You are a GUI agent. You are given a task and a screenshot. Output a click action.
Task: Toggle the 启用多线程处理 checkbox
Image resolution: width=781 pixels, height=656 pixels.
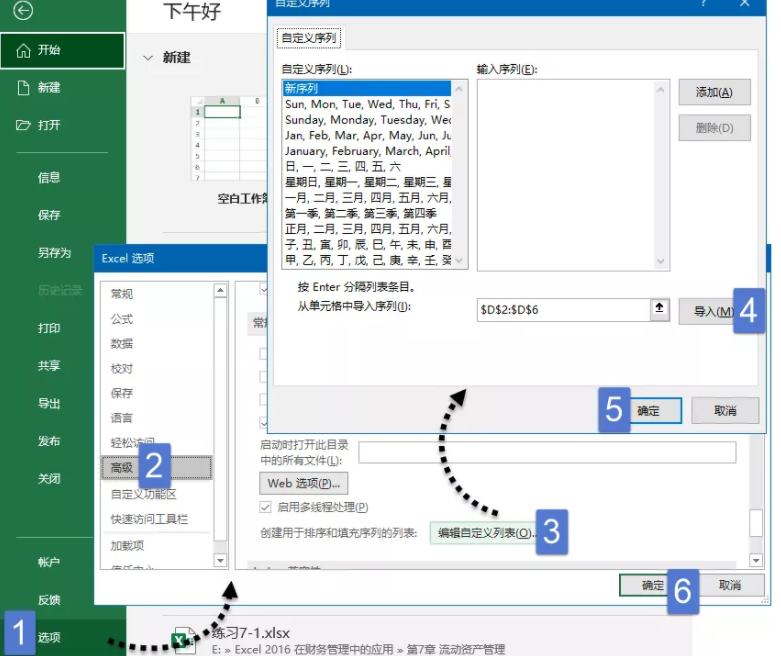coord(265,508)
